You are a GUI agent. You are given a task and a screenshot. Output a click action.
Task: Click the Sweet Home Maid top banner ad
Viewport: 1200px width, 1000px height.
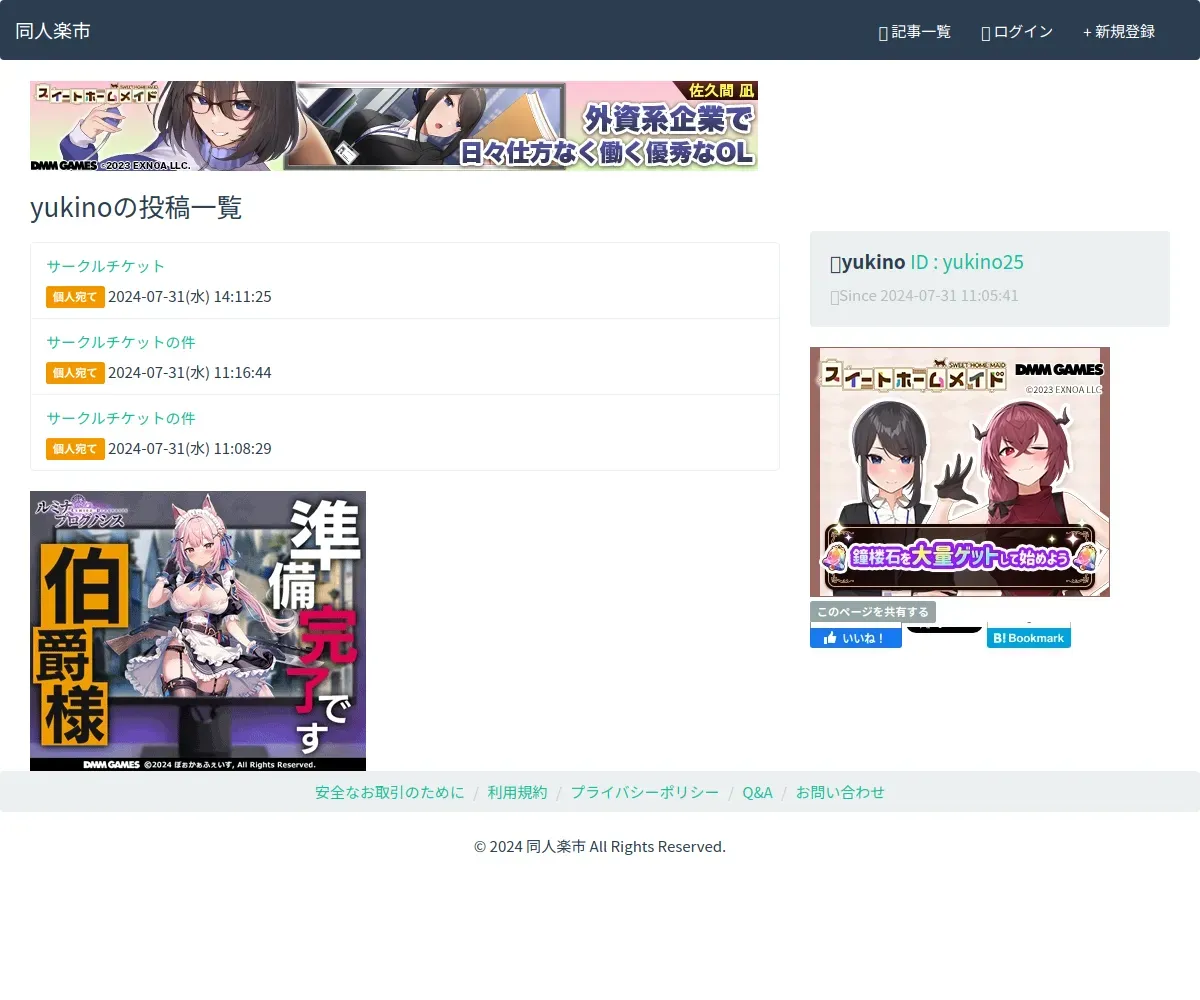[x=394, y=126]
